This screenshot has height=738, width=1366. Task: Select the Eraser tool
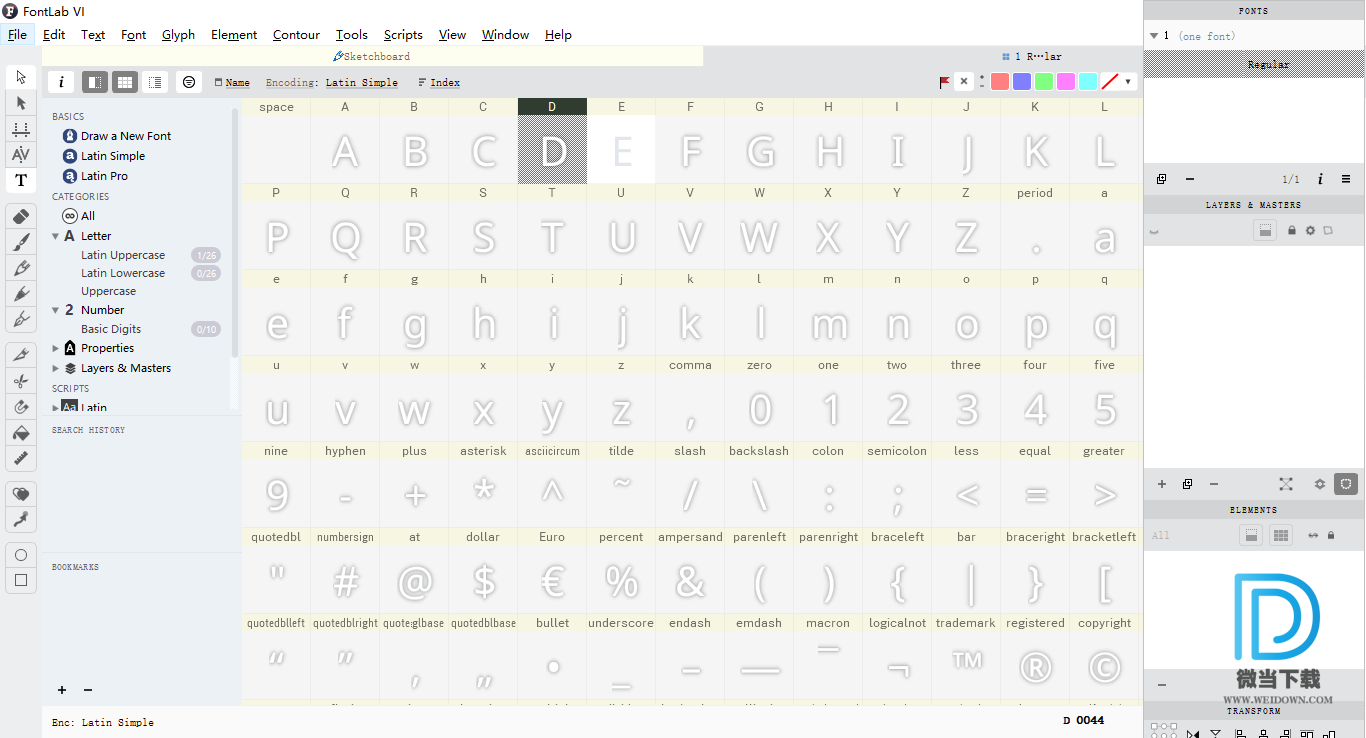[21, 216]
